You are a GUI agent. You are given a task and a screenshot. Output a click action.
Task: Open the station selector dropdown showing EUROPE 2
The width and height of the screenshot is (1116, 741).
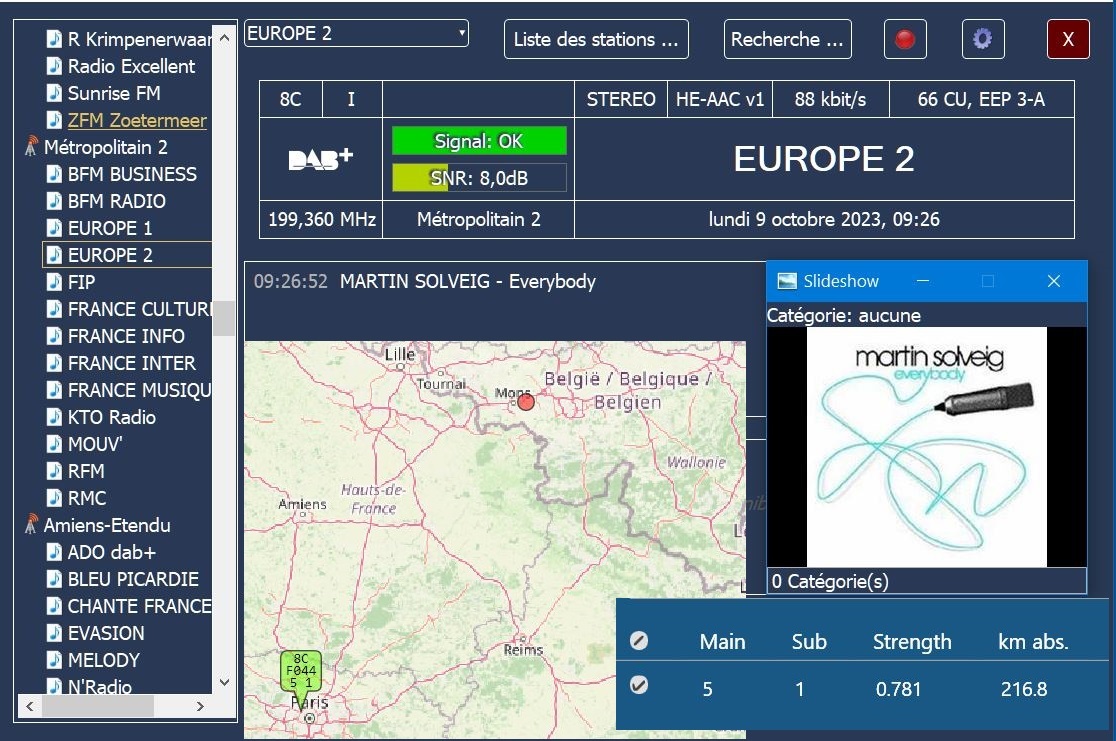(356, 33)
